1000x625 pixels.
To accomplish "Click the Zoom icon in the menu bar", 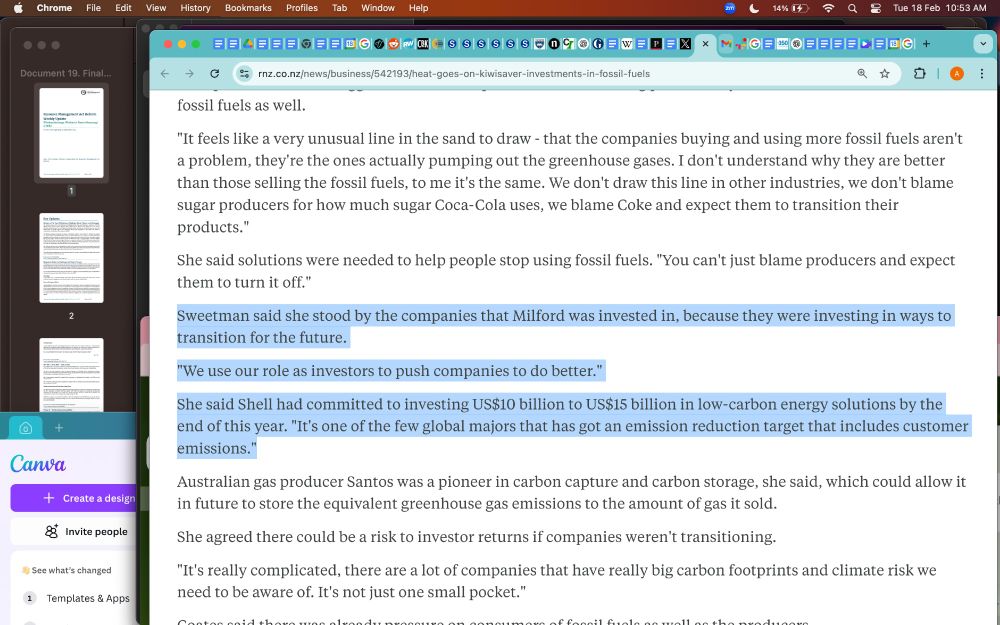I will pyautogui.click(x=730, y=8).
